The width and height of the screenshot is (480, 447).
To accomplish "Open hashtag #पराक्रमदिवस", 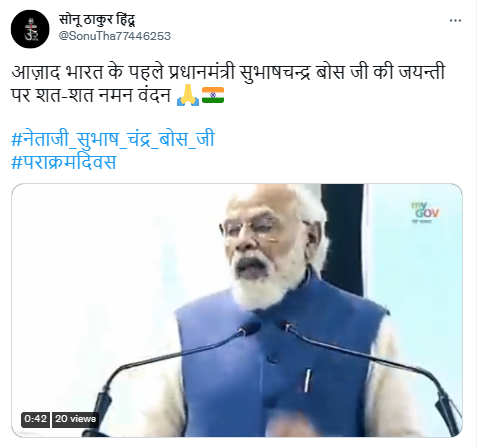I will click(64, 162).
